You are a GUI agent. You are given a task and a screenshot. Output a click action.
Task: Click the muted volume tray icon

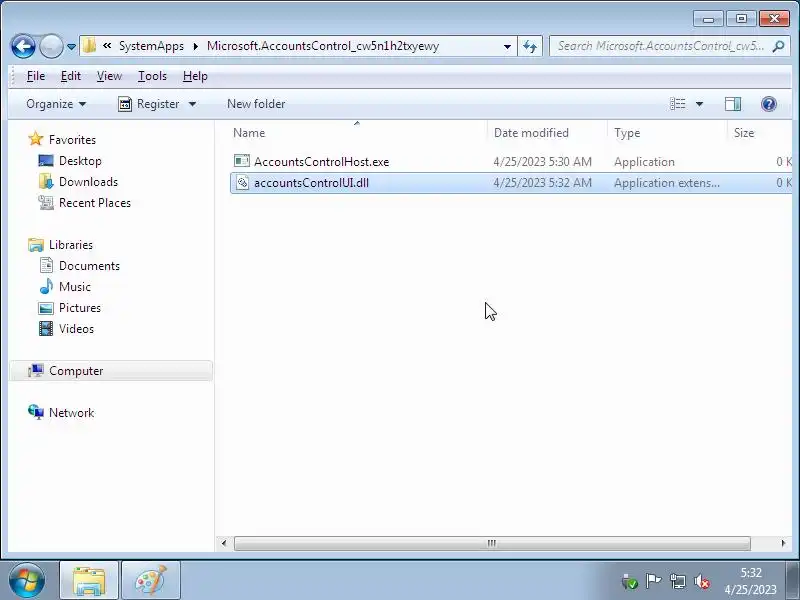coord(702,581)
